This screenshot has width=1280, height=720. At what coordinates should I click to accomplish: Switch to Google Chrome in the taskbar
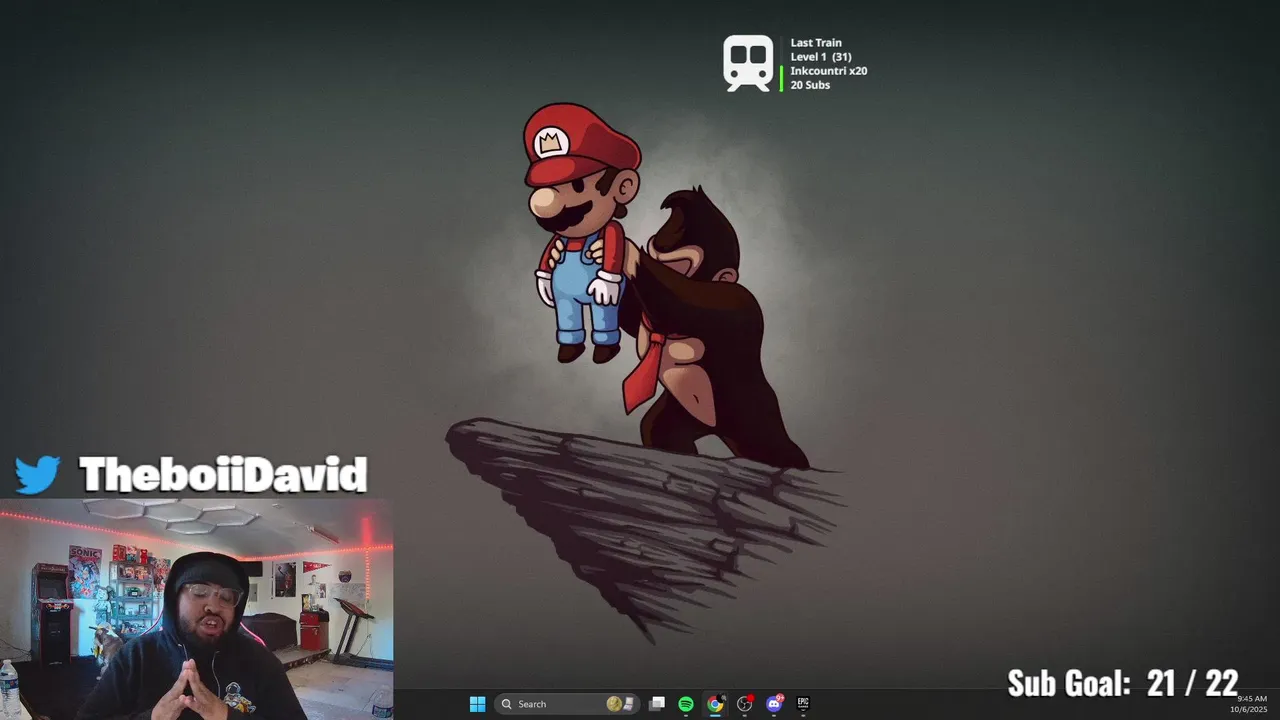715,704
